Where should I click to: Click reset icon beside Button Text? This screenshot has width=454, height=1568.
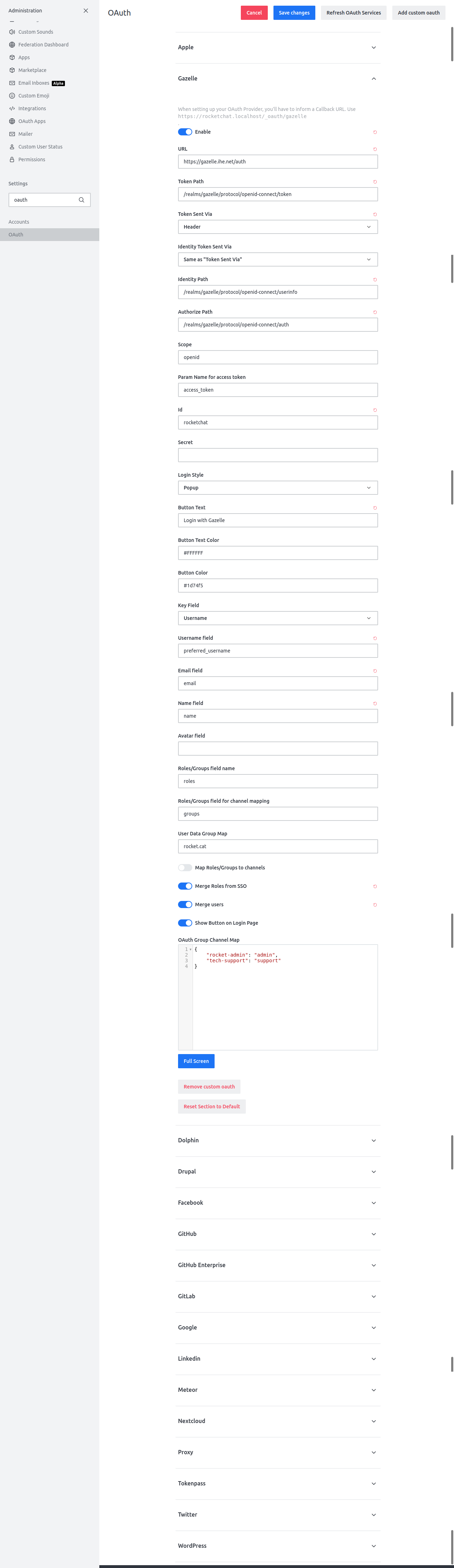tap(375, 508)
